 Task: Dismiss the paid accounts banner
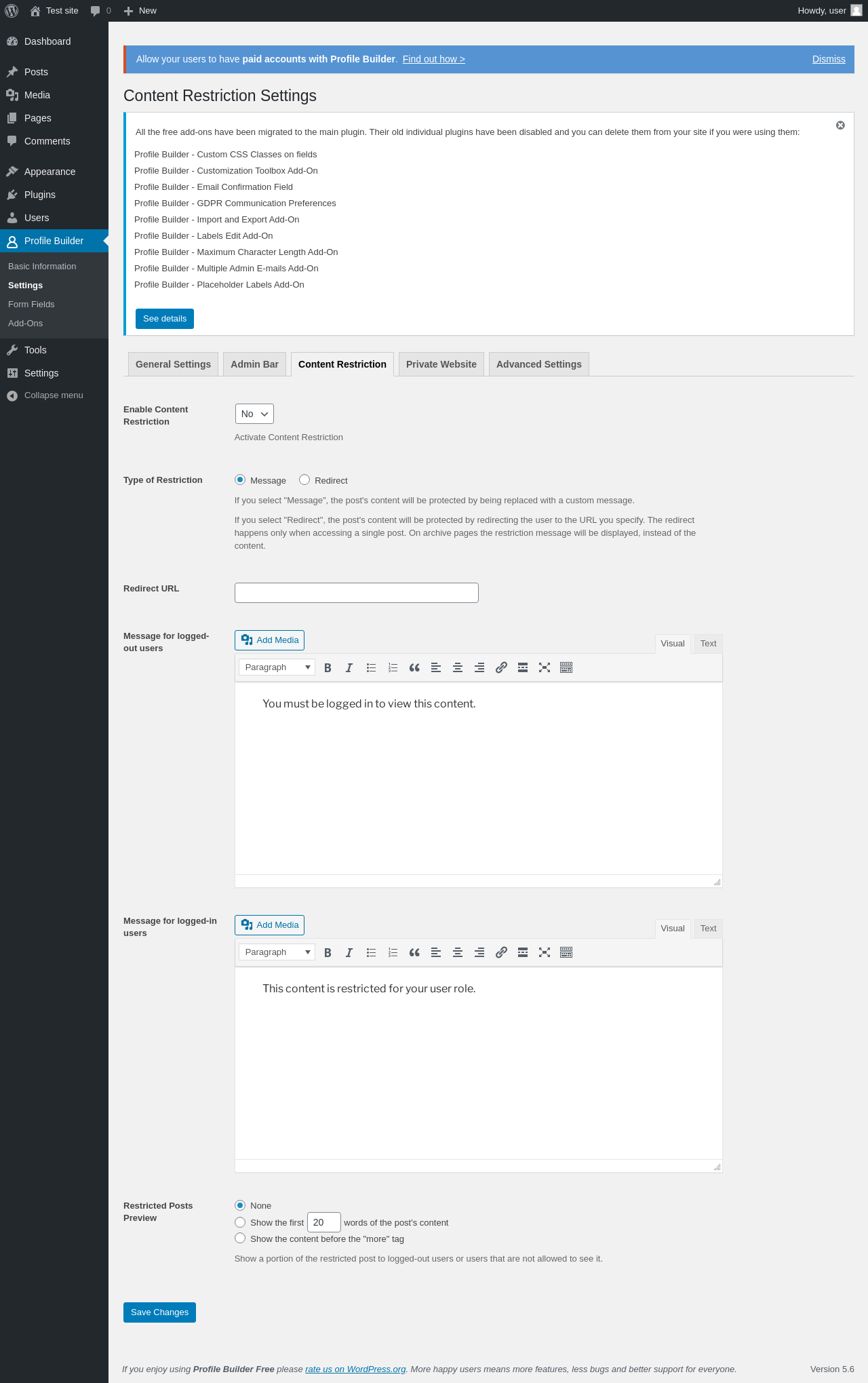click(x=829, y=59)
